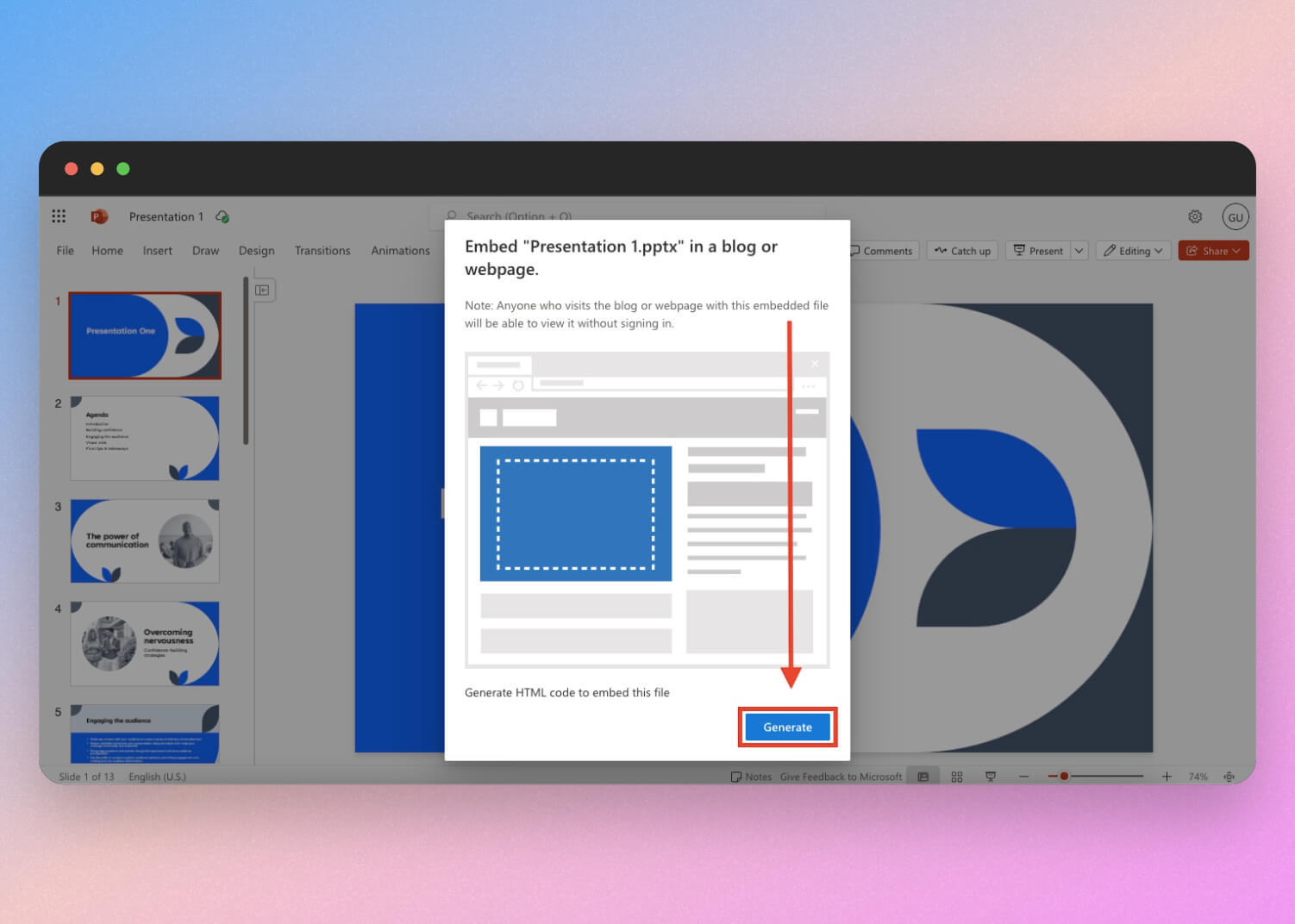Click the Generate button
The height and width of the screenshot is (924, 1295).
pyautogui.click(x=785, y=727)
